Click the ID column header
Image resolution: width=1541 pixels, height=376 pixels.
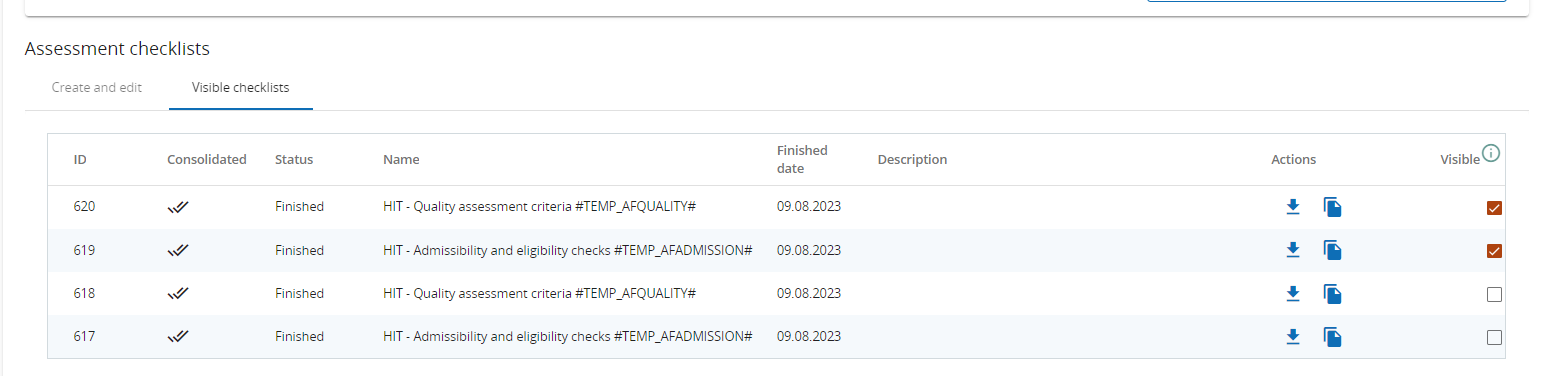click(80, 159)
